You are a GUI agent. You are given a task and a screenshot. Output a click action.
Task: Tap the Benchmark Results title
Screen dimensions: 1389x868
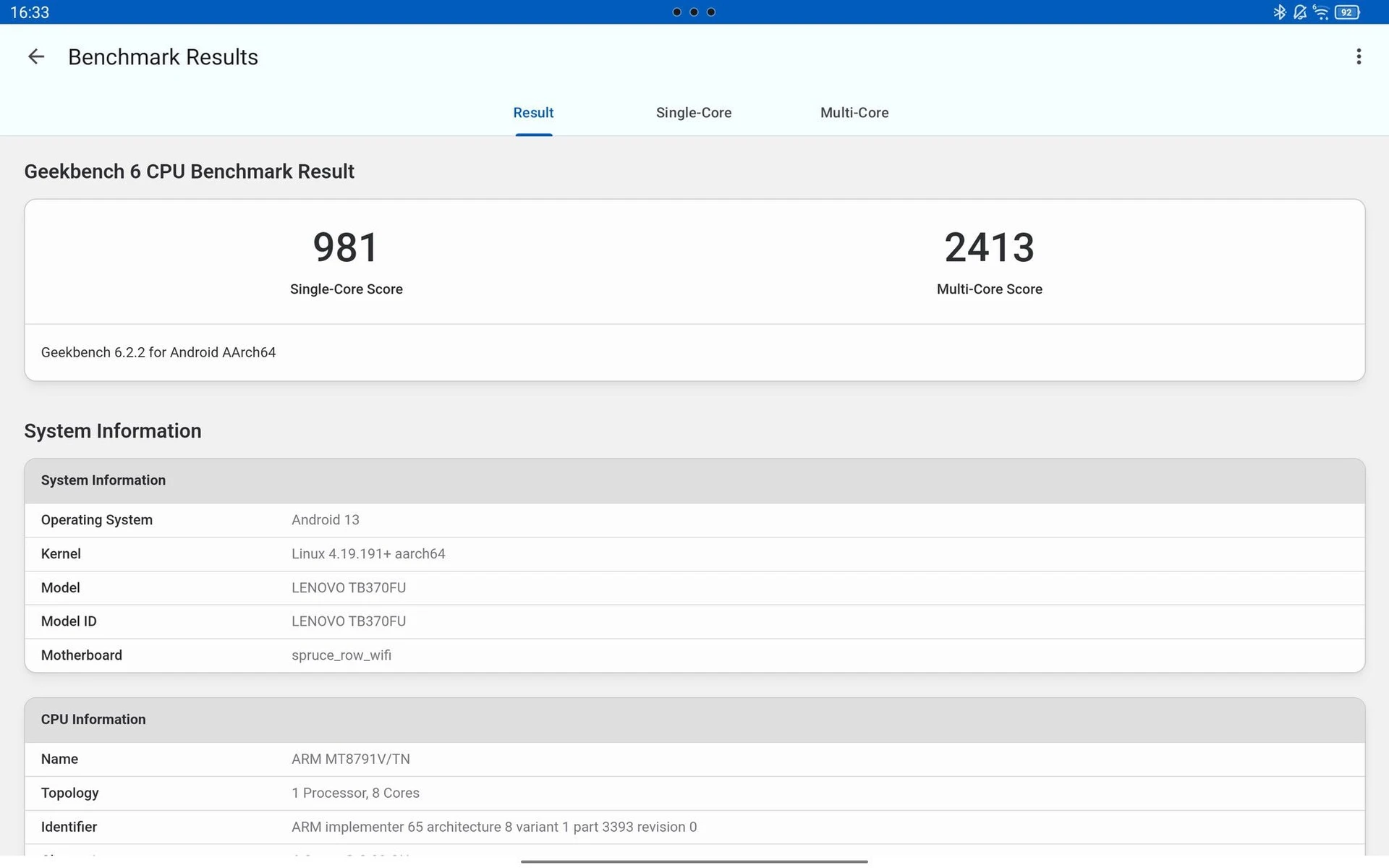point(163,57)
